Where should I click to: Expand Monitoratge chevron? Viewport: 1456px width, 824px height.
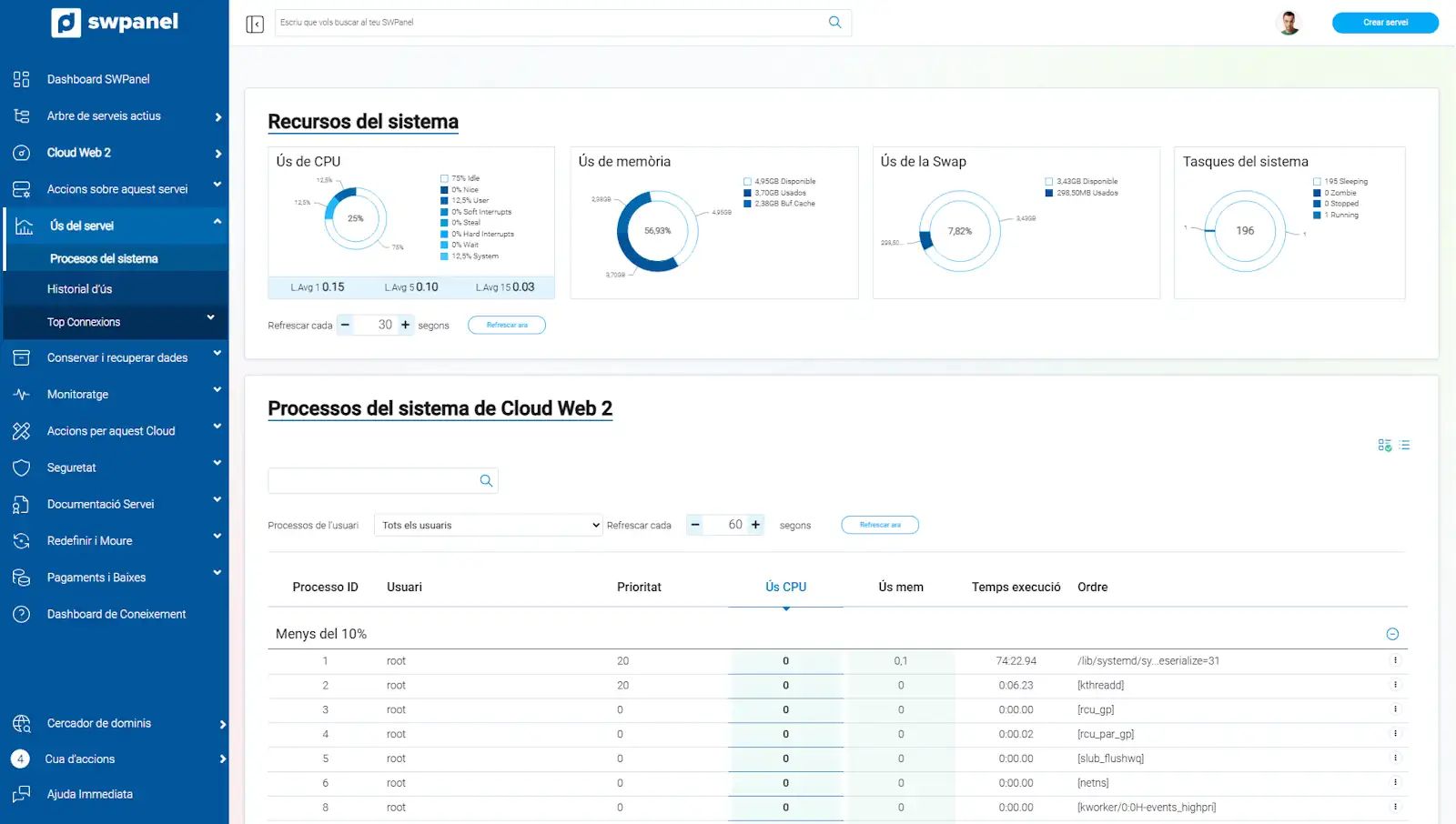point(217,390)
